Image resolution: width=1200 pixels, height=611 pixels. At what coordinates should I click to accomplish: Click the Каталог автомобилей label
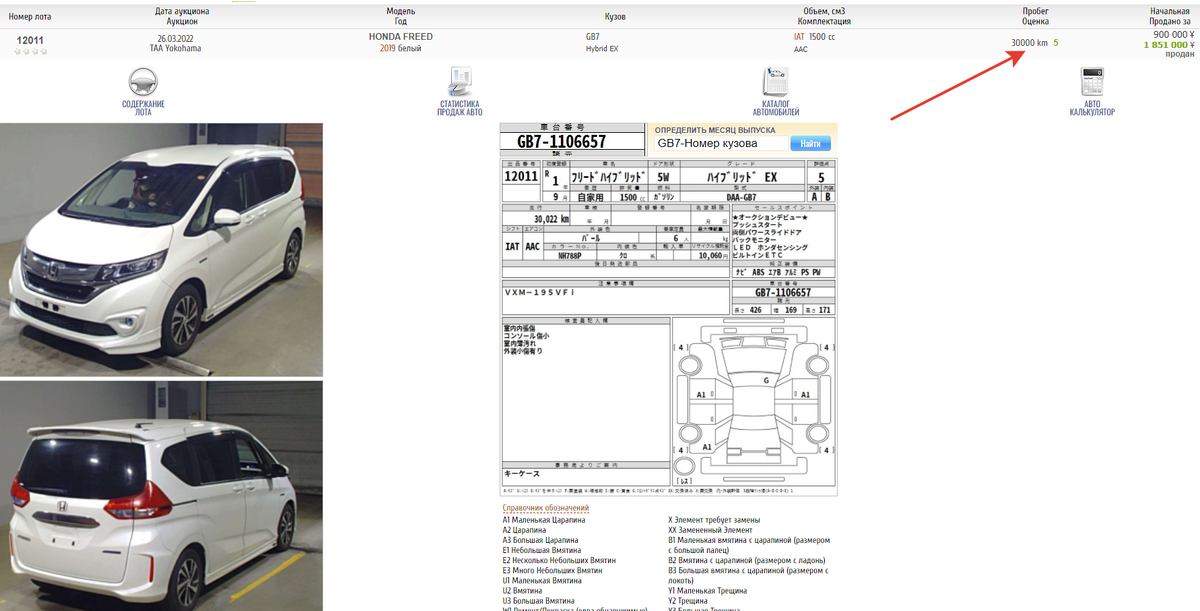coord(776,108)
